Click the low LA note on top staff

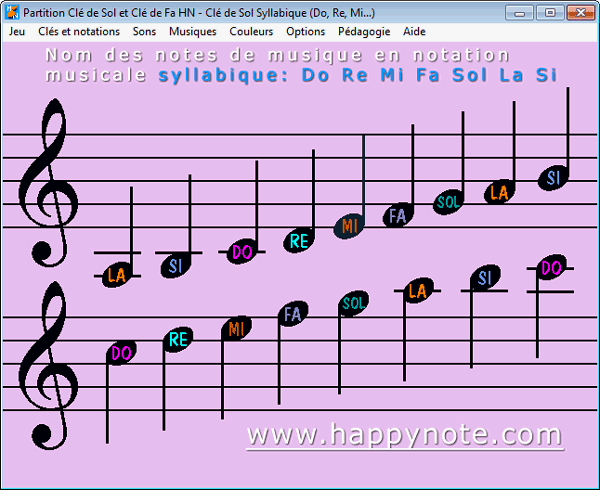[x=116, y=275]
